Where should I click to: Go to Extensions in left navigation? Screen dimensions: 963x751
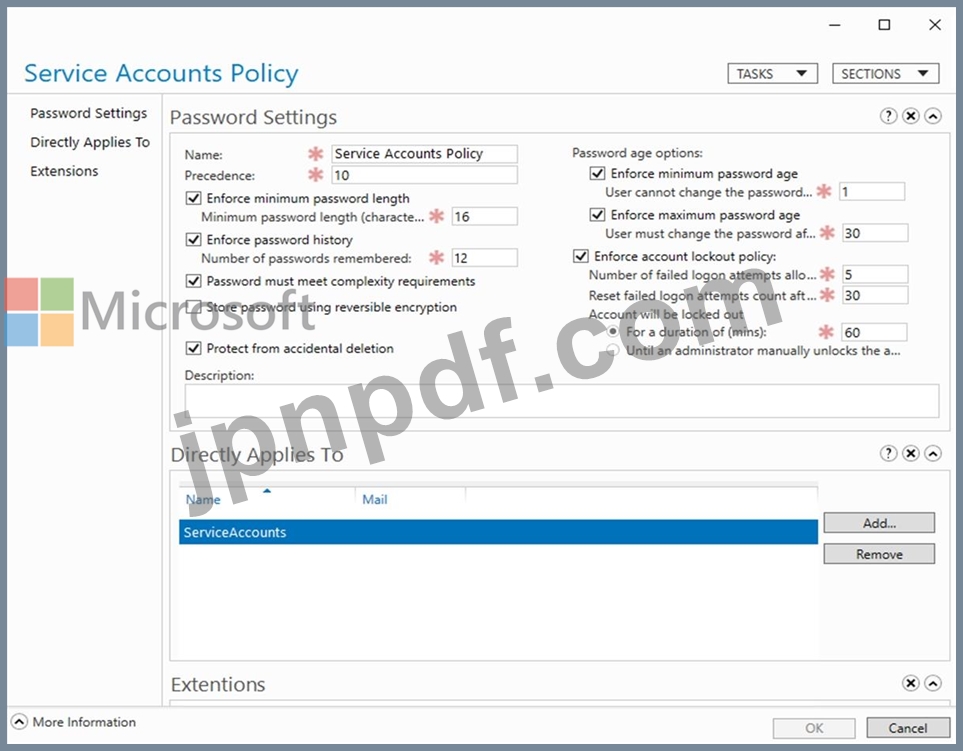click(x=64, y=171)
